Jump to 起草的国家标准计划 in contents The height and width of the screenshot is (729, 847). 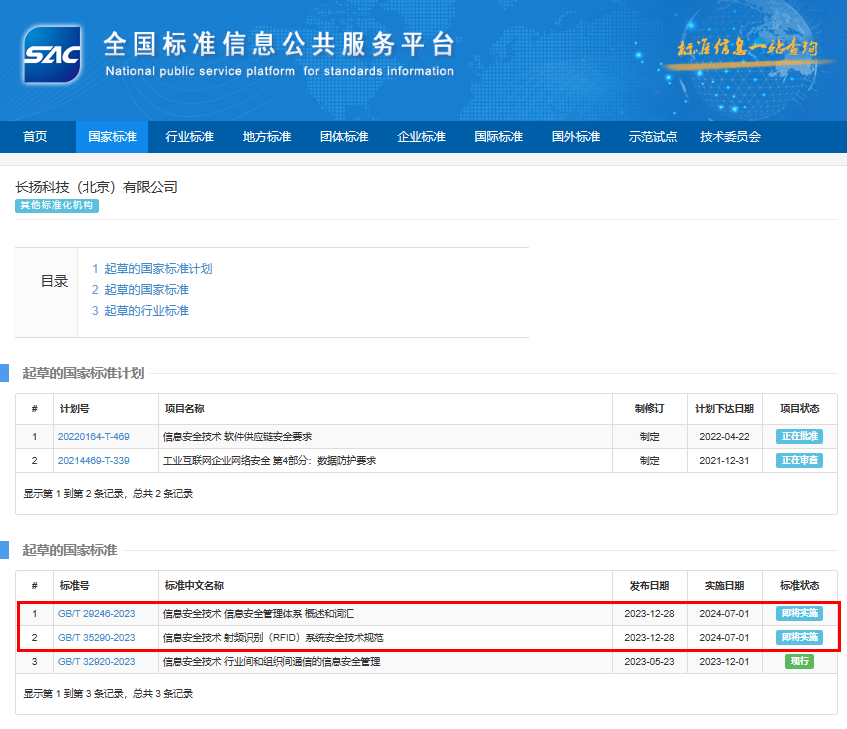point(152,269)
